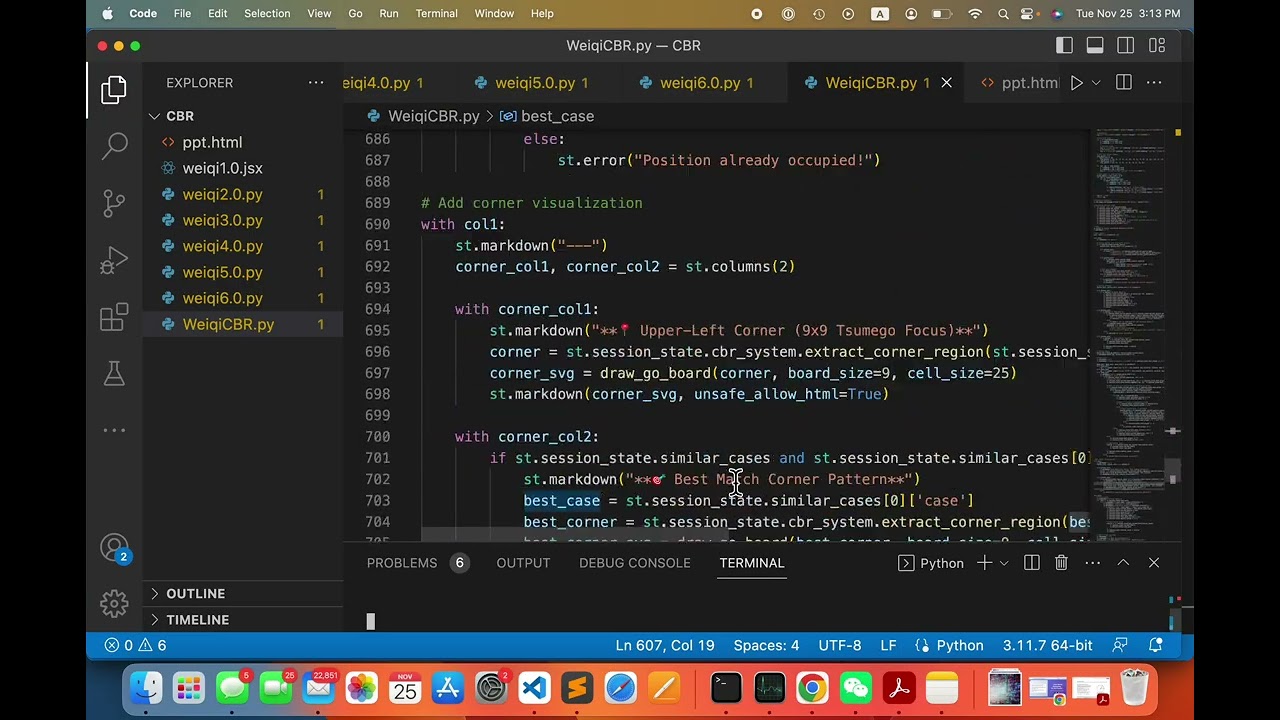Open notifications bell in status bar
Image resolution: width=1280 pixels, height=720 pixels.
click(x=1156, y=645)
